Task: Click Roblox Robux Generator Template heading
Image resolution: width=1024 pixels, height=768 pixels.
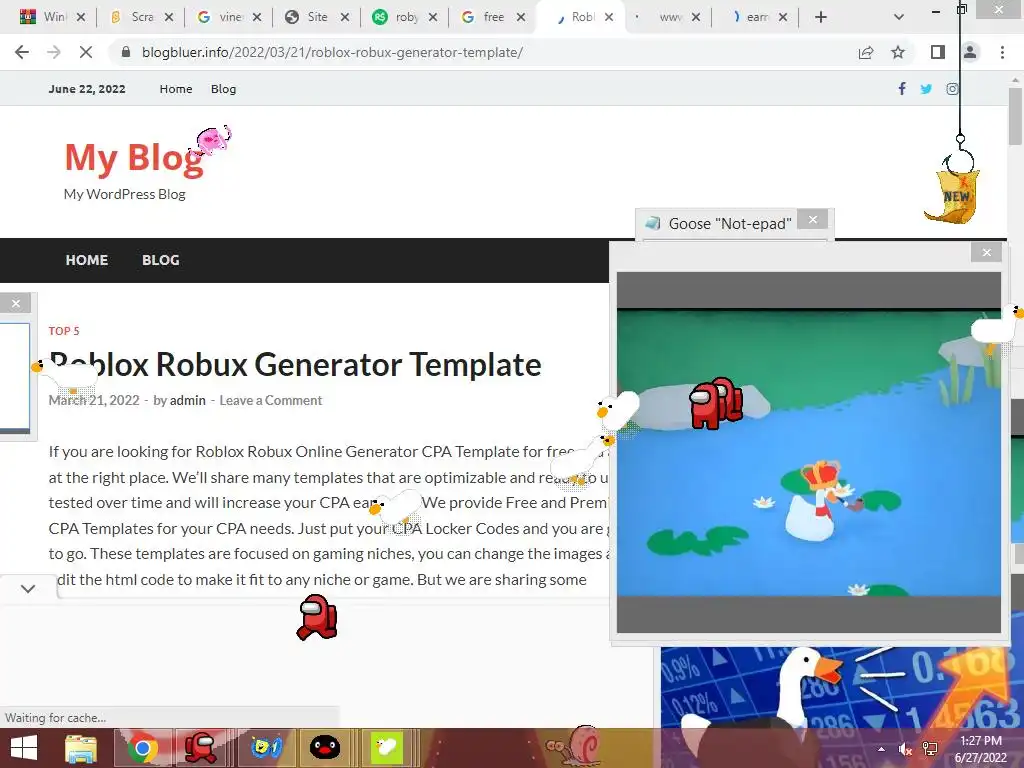Action: click(295, 364)
